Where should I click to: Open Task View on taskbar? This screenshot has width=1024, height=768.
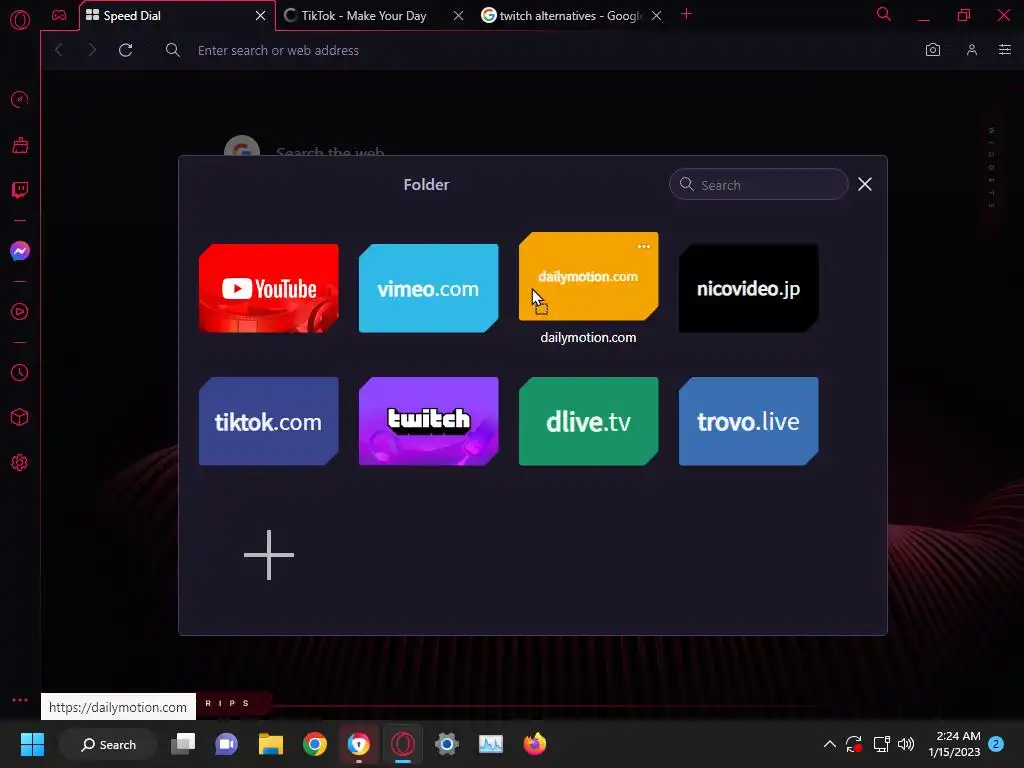click(183, 744)
